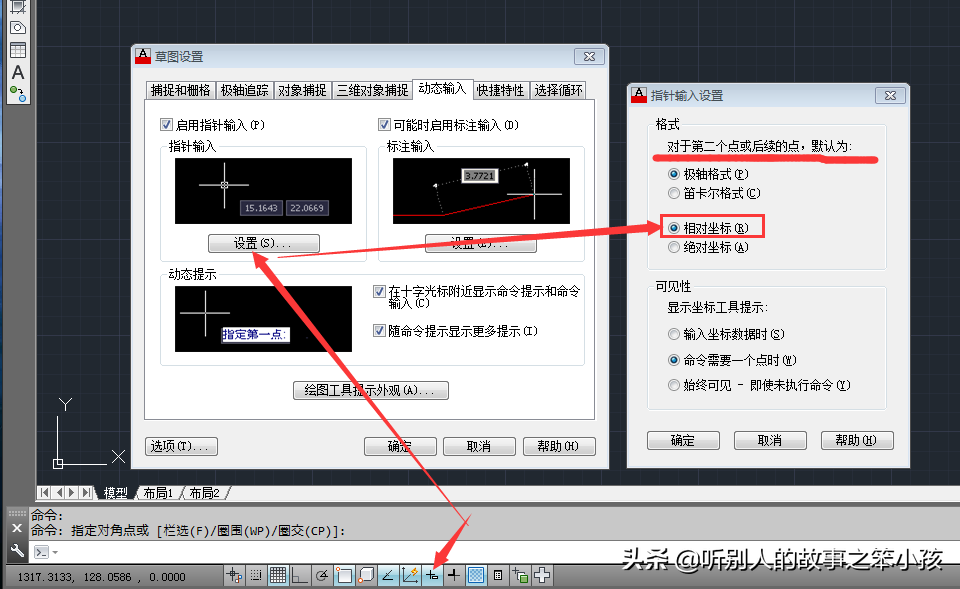960x589 pixels.
Task: Toggle Dynamic Input in status bar
Action: [x=432, y=575]
